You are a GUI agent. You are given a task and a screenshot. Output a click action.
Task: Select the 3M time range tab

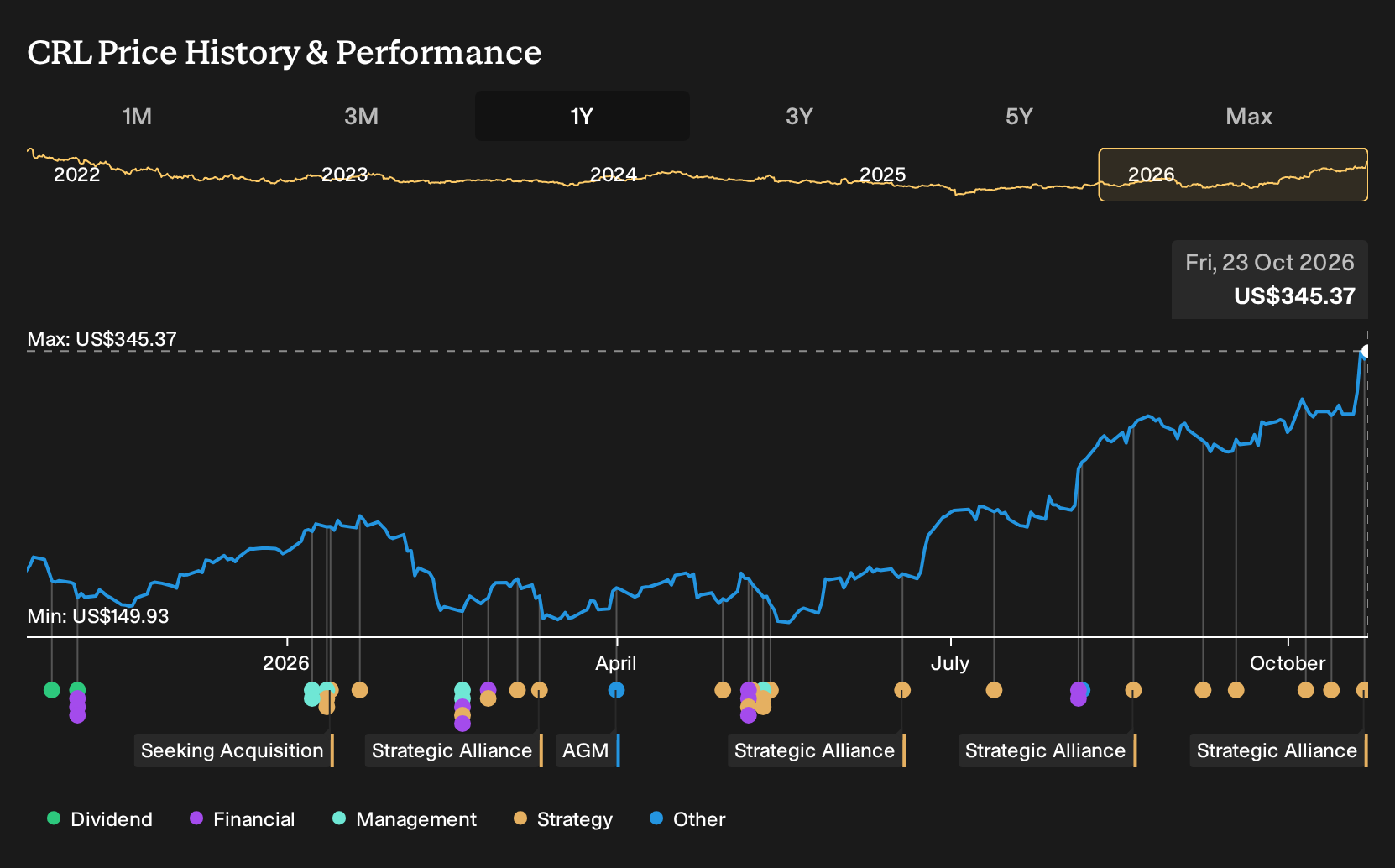361,116
